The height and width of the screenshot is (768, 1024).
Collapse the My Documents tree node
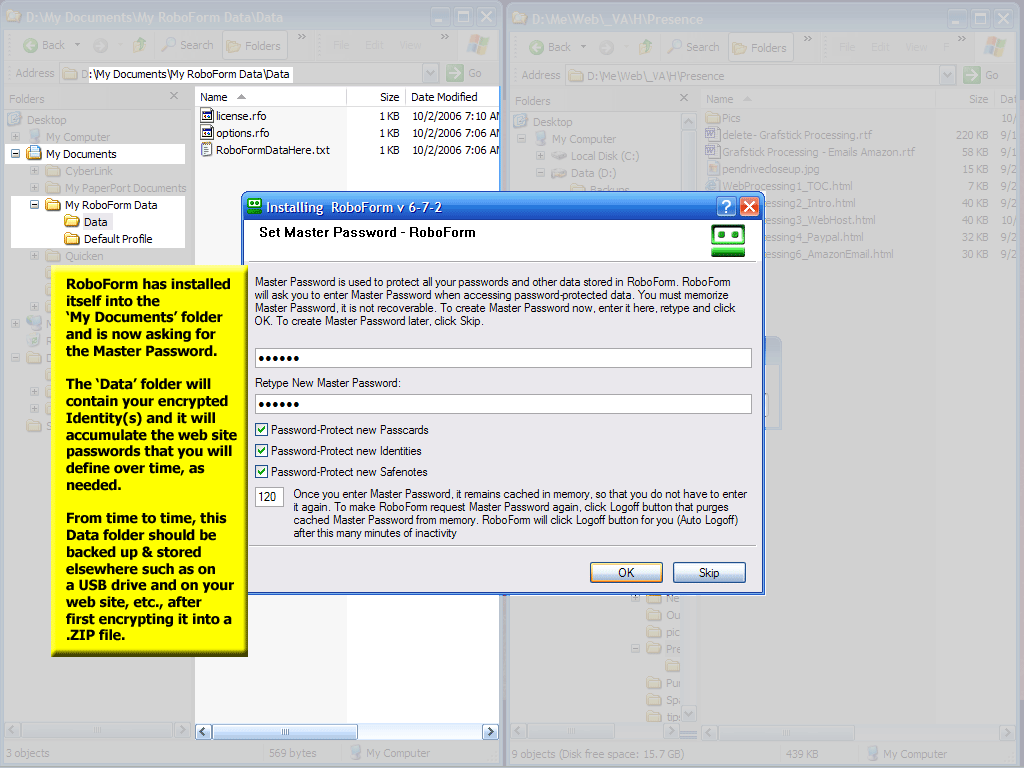coord(16,154)
